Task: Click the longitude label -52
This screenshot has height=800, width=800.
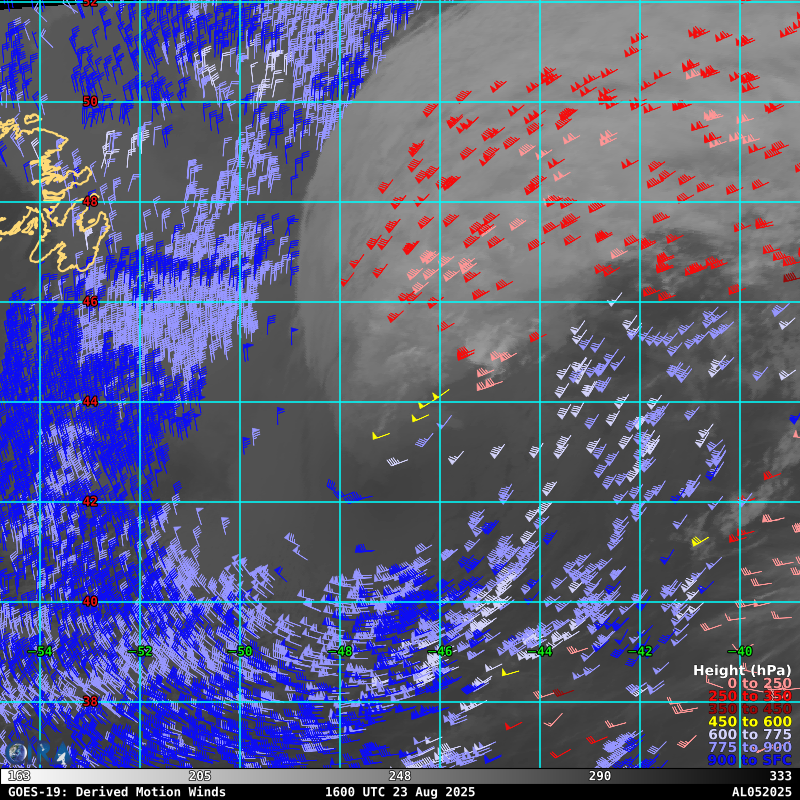Action: point(140,652)
